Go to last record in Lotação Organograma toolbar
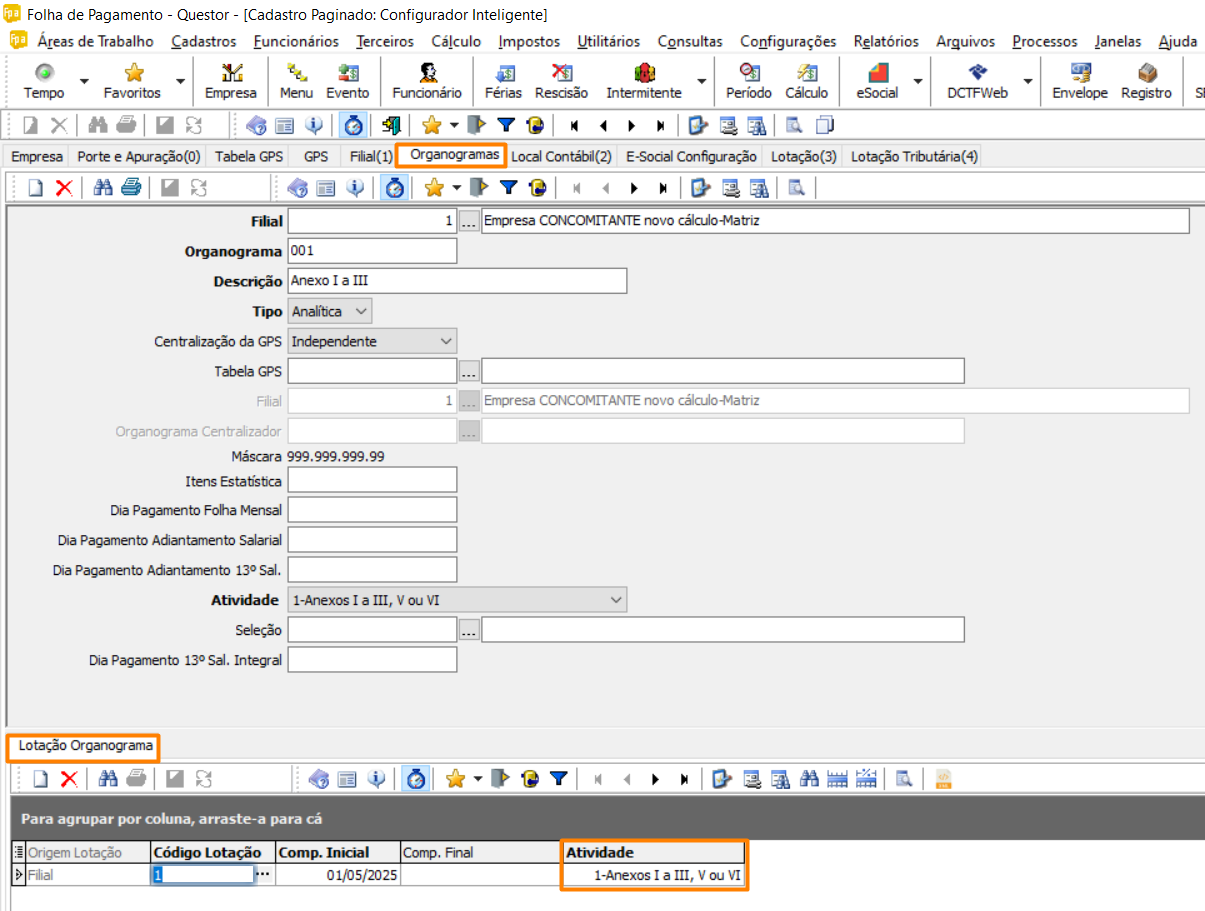1205x911 pixels. tap(684, 778)
